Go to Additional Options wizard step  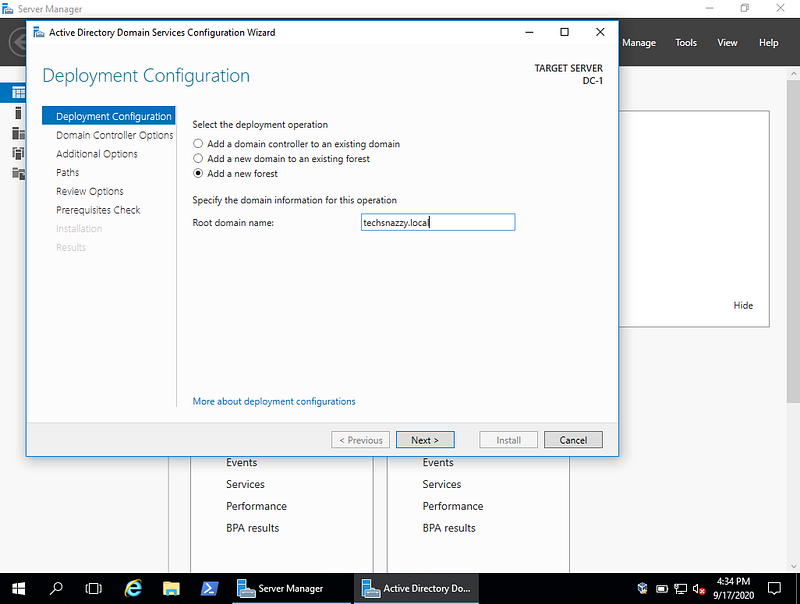[96, 154]
